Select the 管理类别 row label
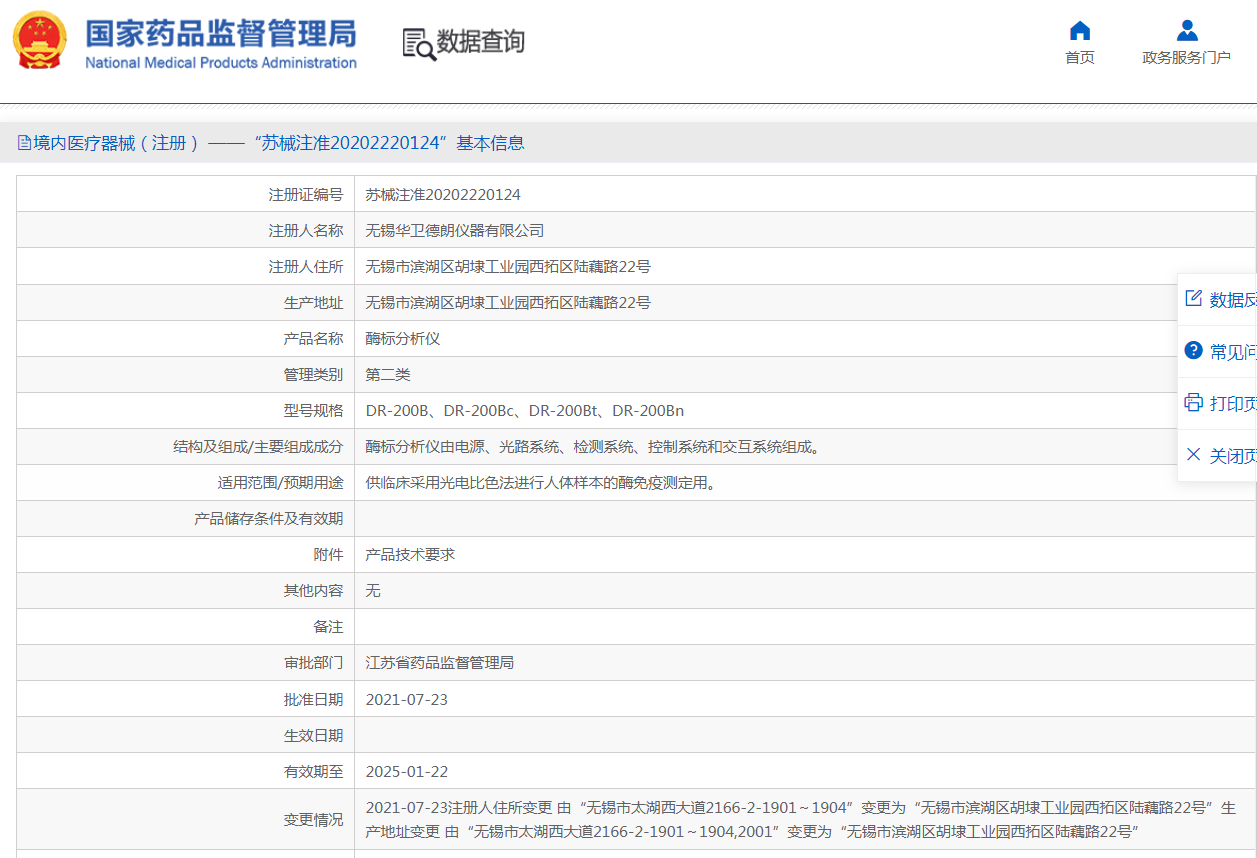Viewport: 1257px width, 858px height. 313,375
